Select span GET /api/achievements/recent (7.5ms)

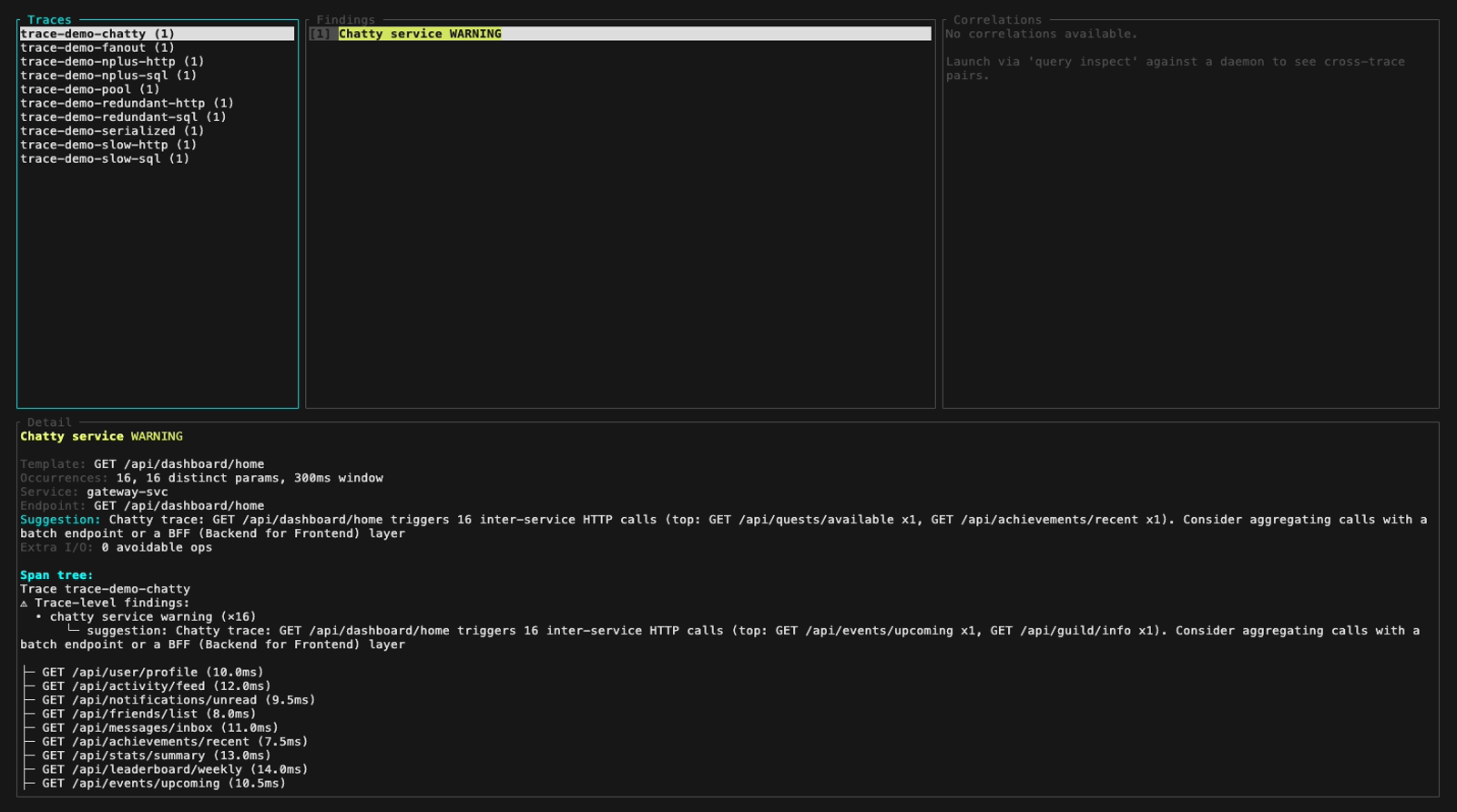click(175, 742)
